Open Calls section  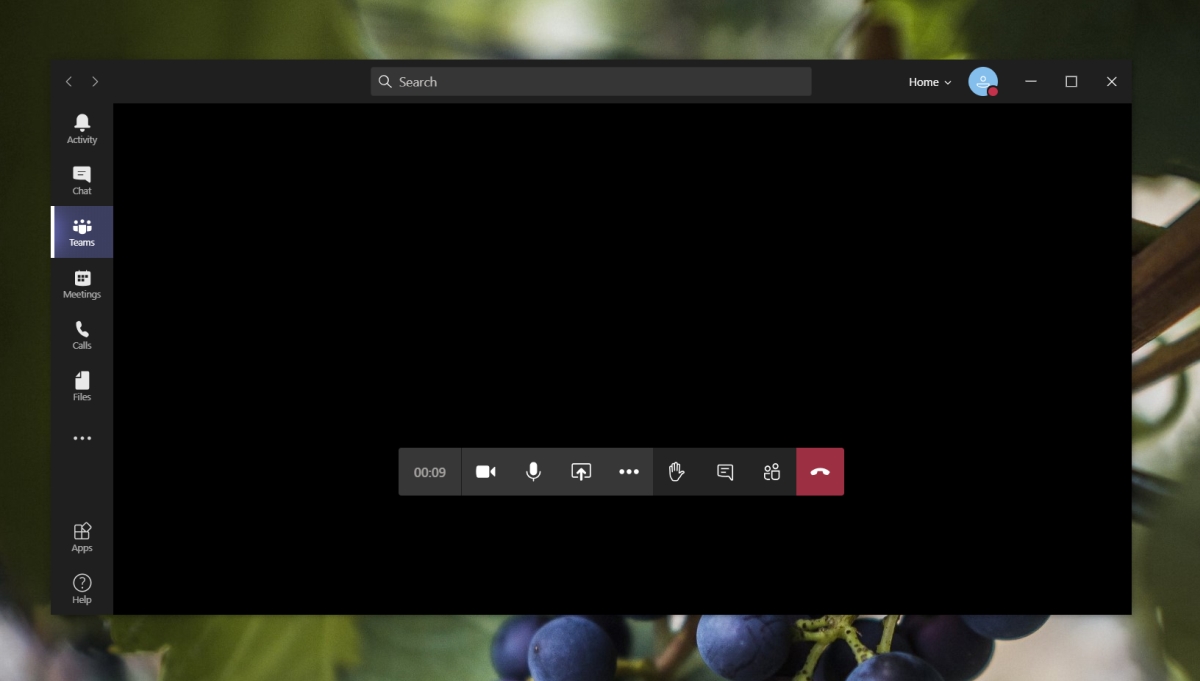click(x=82, y=335)
